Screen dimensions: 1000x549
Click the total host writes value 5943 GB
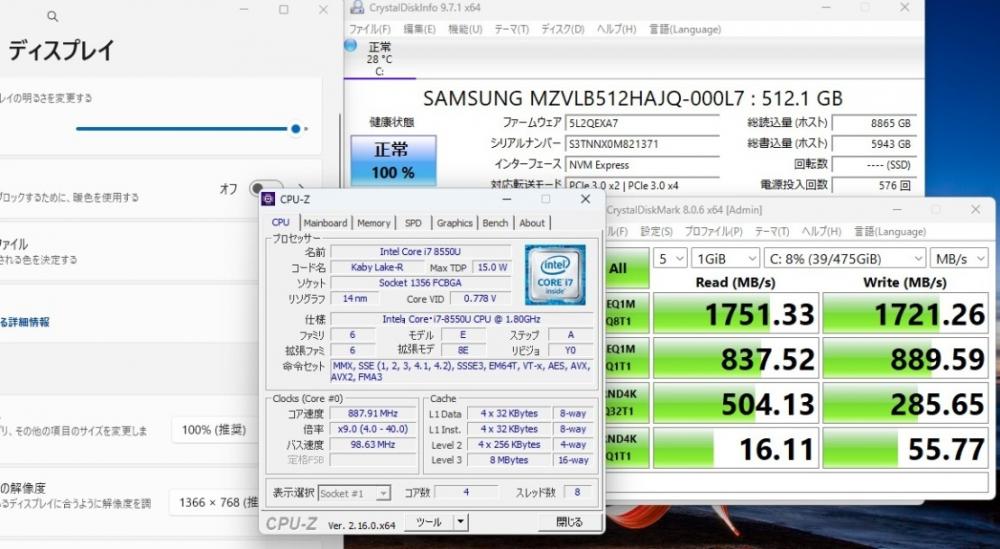click(874, 144)
